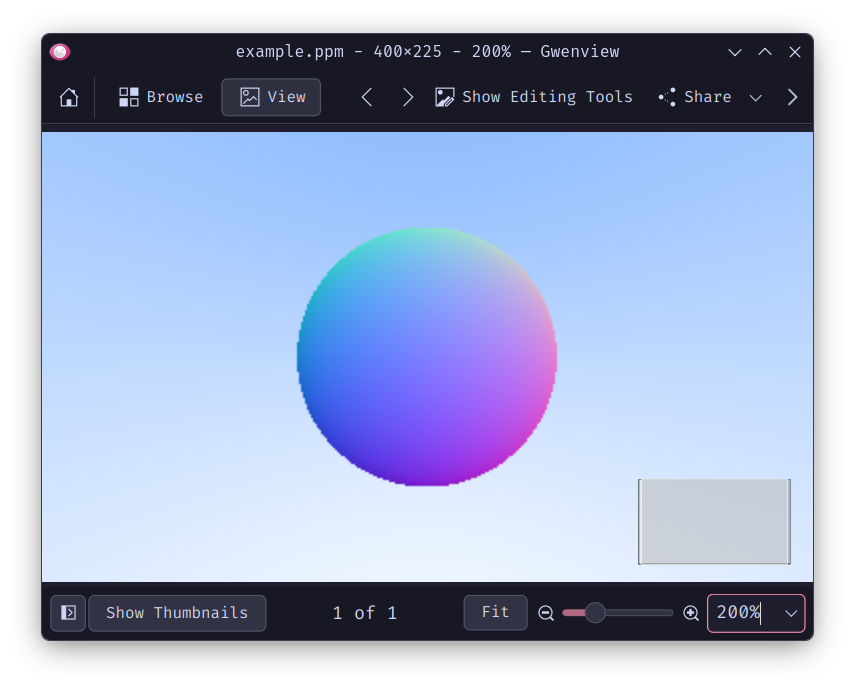Click the zoom in magnifier icon
Screen dimensions: 855x690
click(x=691, y=613)
